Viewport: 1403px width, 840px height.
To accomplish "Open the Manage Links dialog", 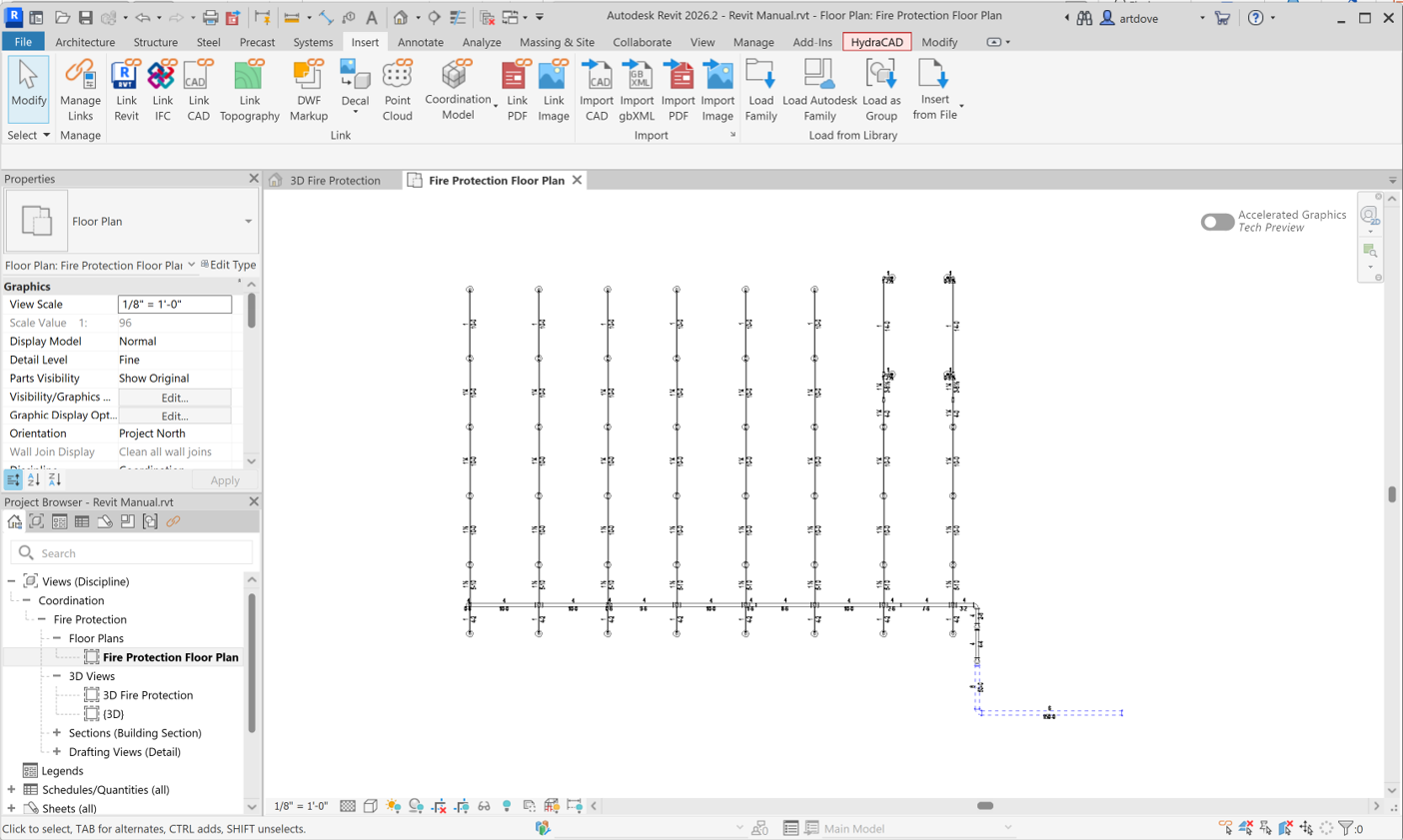I will pos(80,90).
